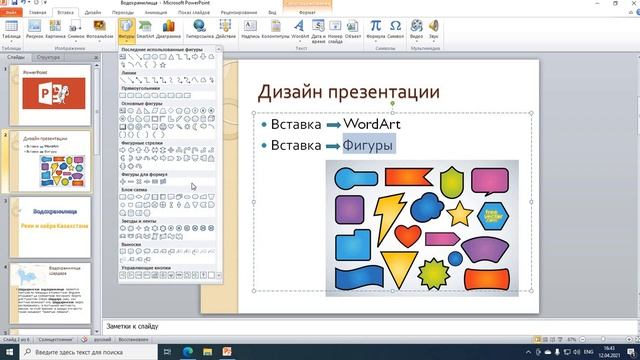The height and width of the screenshot is (360, 640).
Task: Pick the moon shape in Основные фигуры
Action: [x=195, y=127]
